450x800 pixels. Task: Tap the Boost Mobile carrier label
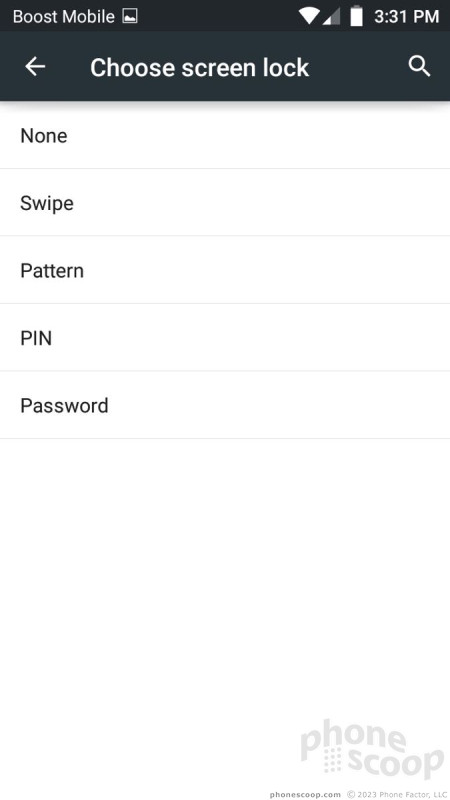(x=64, y=16)
